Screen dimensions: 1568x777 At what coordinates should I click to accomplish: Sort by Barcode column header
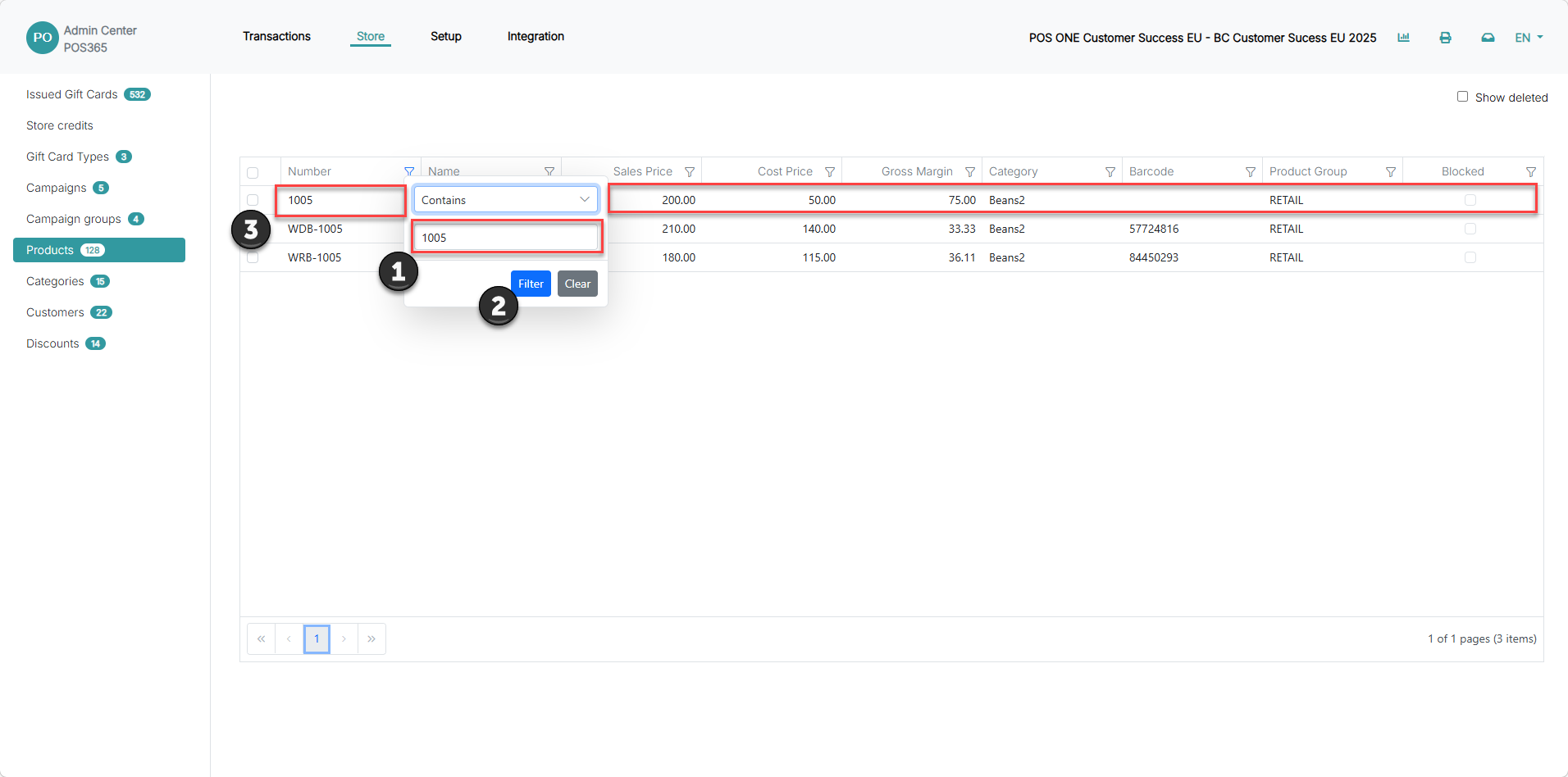tap(1151, 171)
